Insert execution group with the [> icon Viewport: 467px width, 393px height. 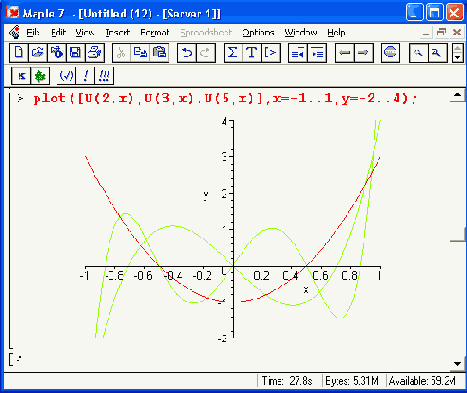coord(270,53)
